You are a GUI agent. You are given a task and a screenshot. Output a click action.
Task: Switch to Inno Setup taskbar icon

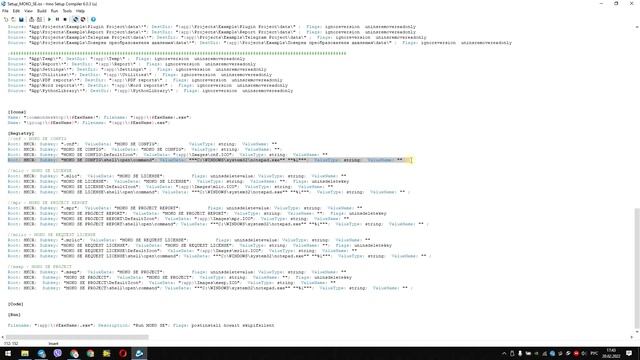pyautogui.click(x=139, y=353)
